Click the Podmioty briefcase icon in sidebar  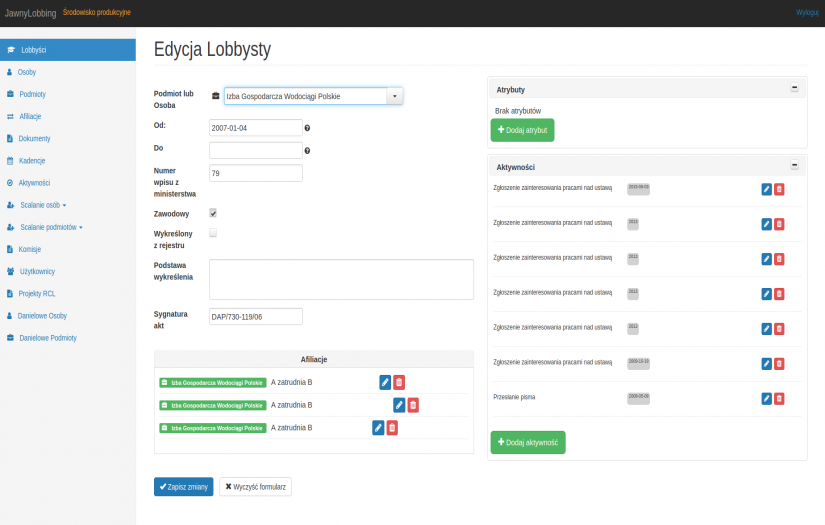coord(10,94)
